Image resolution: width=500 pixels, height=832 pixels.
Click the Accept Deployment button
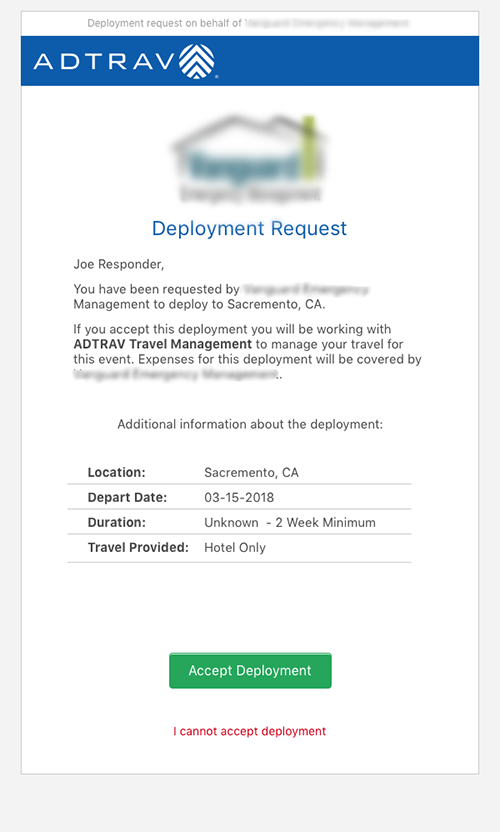[x=250, y=670]
